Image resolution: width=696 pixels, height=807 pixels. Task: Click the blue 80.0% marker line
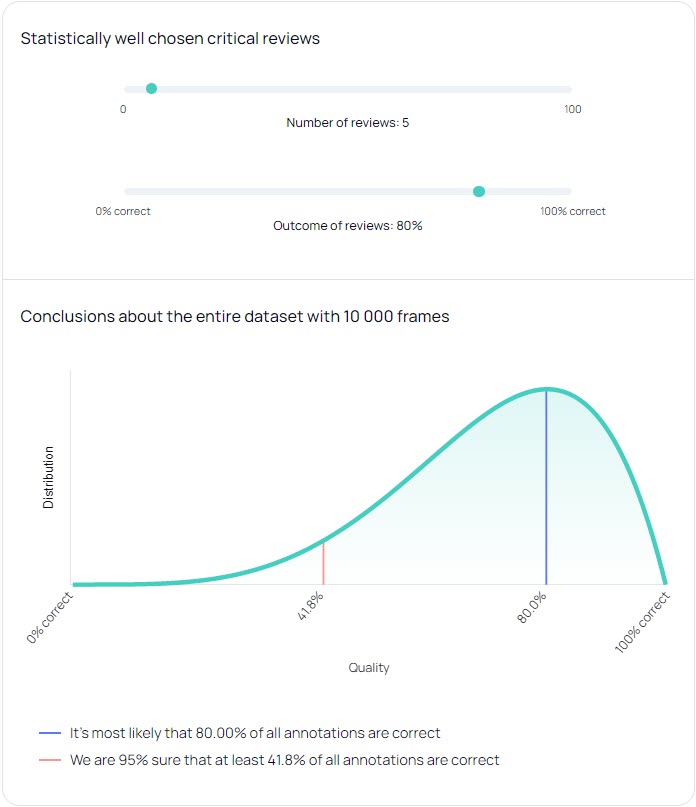point(546,485)
